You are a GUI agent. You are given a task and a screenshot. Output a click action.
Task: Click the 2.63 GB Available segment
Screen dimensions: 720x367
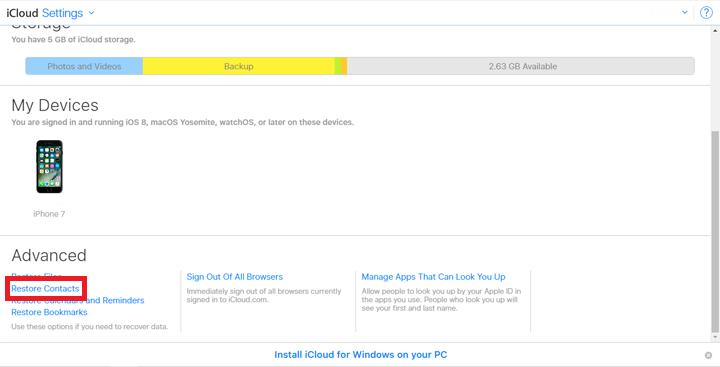click(521, 66)
